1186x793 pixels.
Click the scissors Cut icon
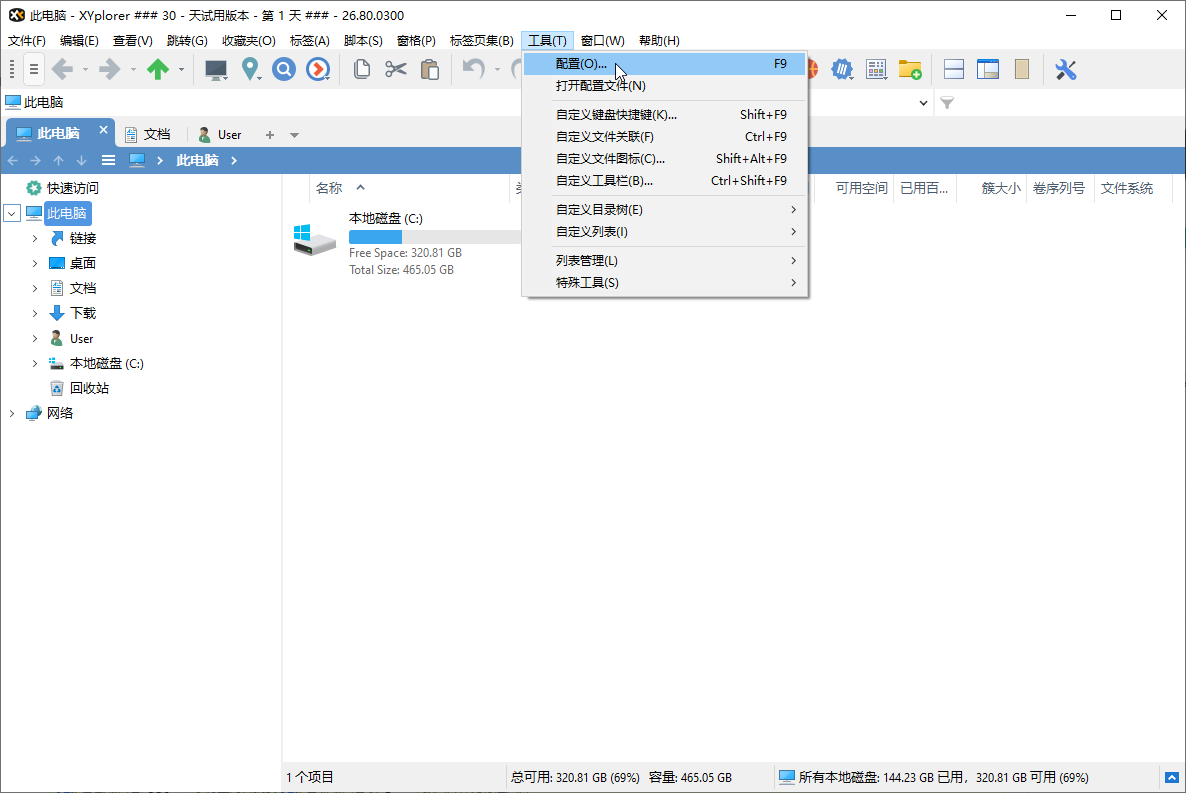[396, 70]
